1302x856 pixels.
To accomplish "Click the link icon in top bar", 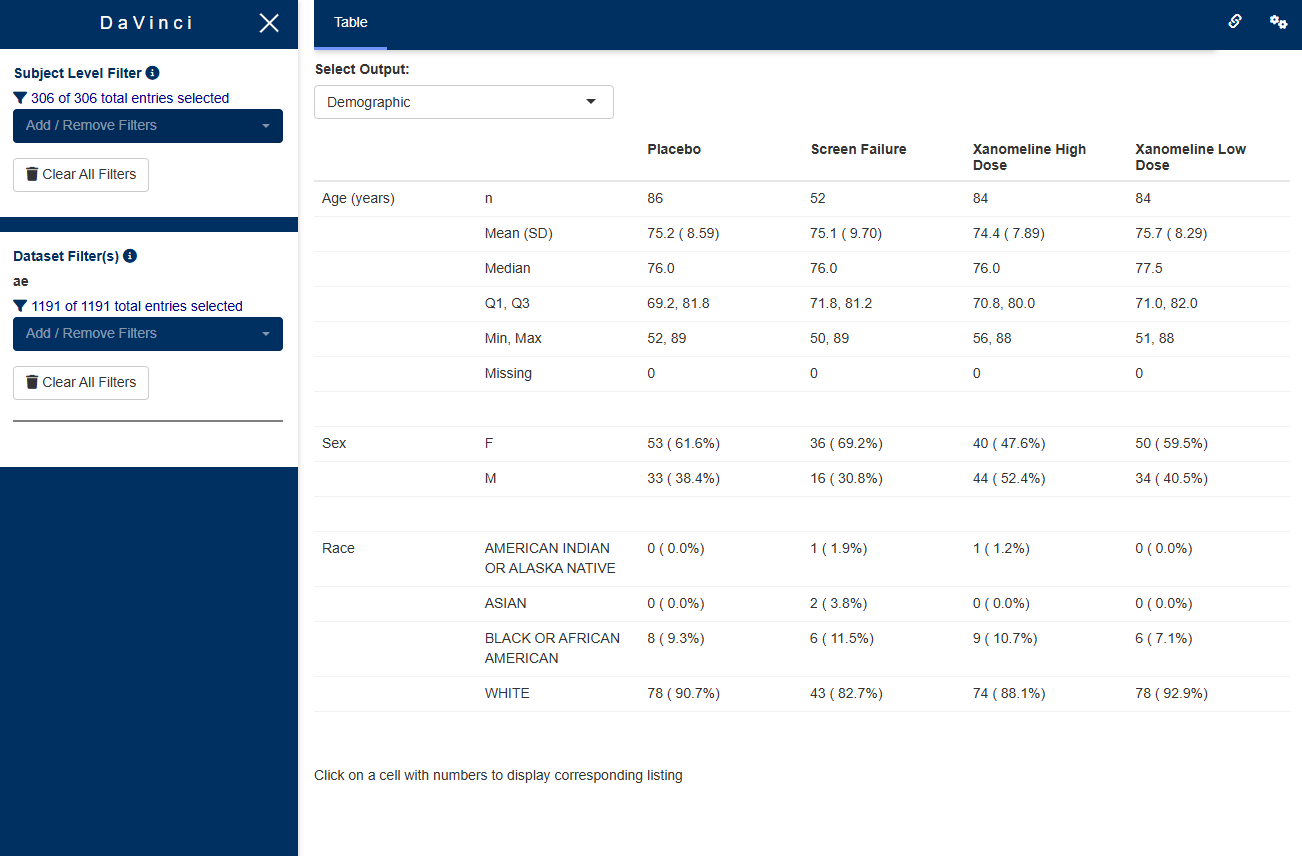I will [x=1235, y=22].
